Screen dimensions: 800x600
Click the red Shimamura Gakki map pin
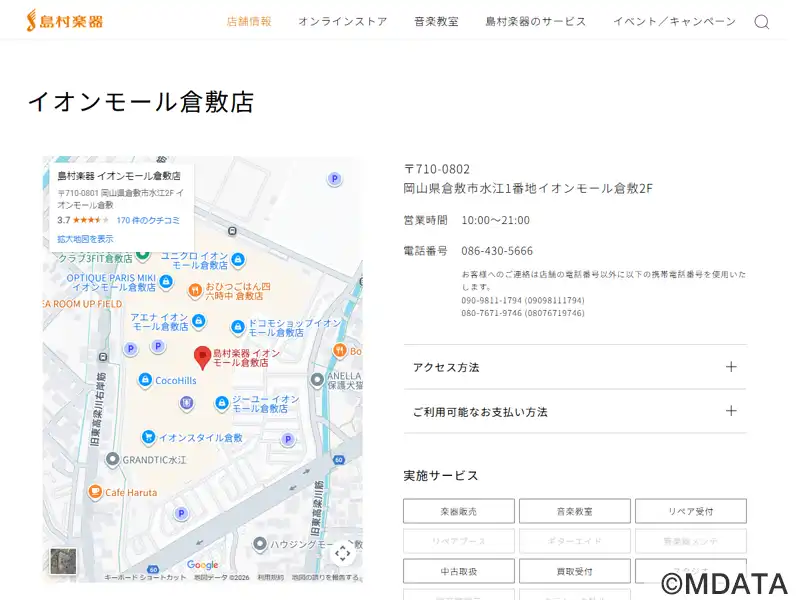(x=202, y=356)
